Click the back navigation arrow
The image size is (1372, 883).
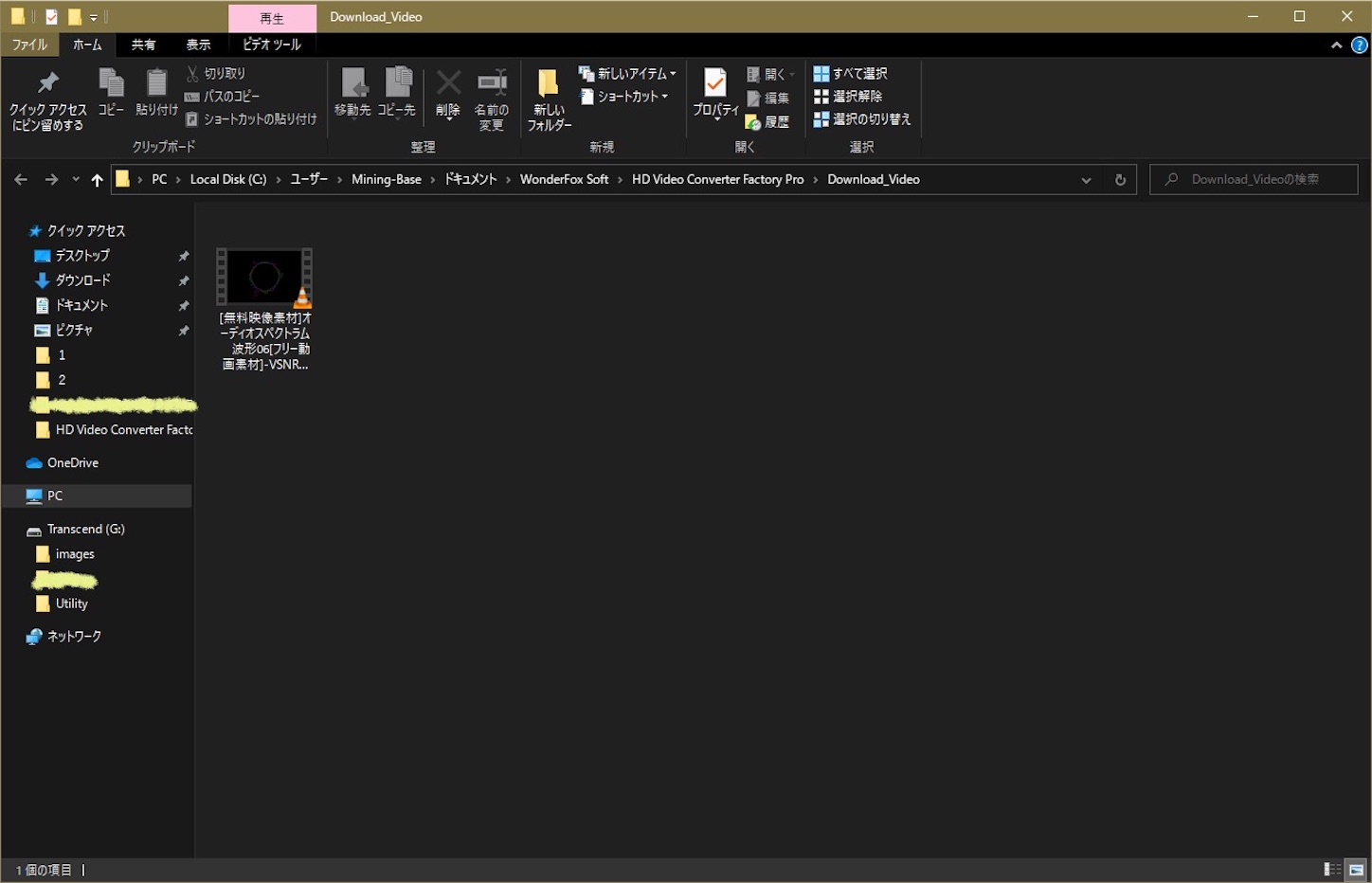(x=20, y=179)
